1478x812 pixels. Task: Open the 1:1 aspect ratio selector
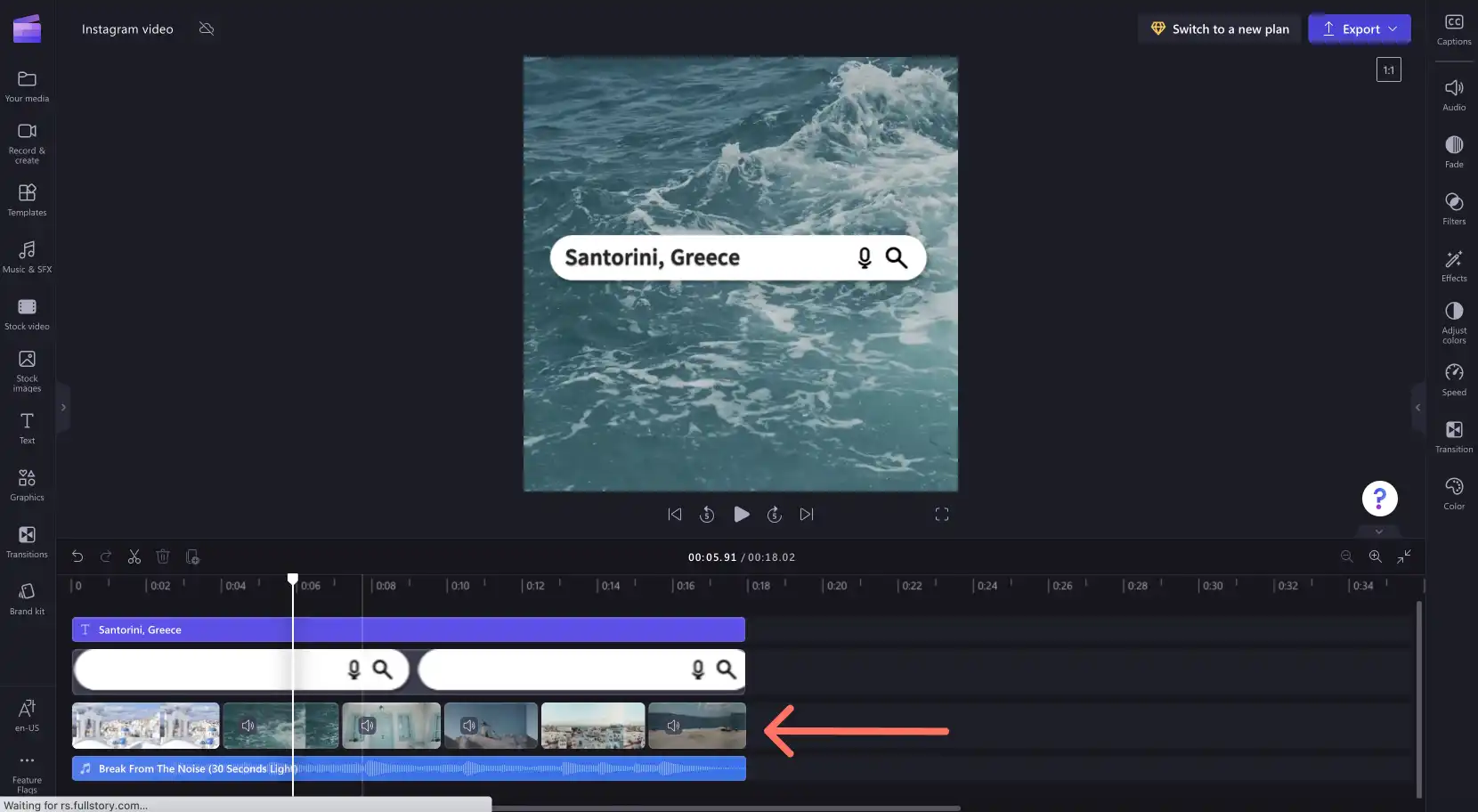pyautogui.click(x=1389, y=69)
